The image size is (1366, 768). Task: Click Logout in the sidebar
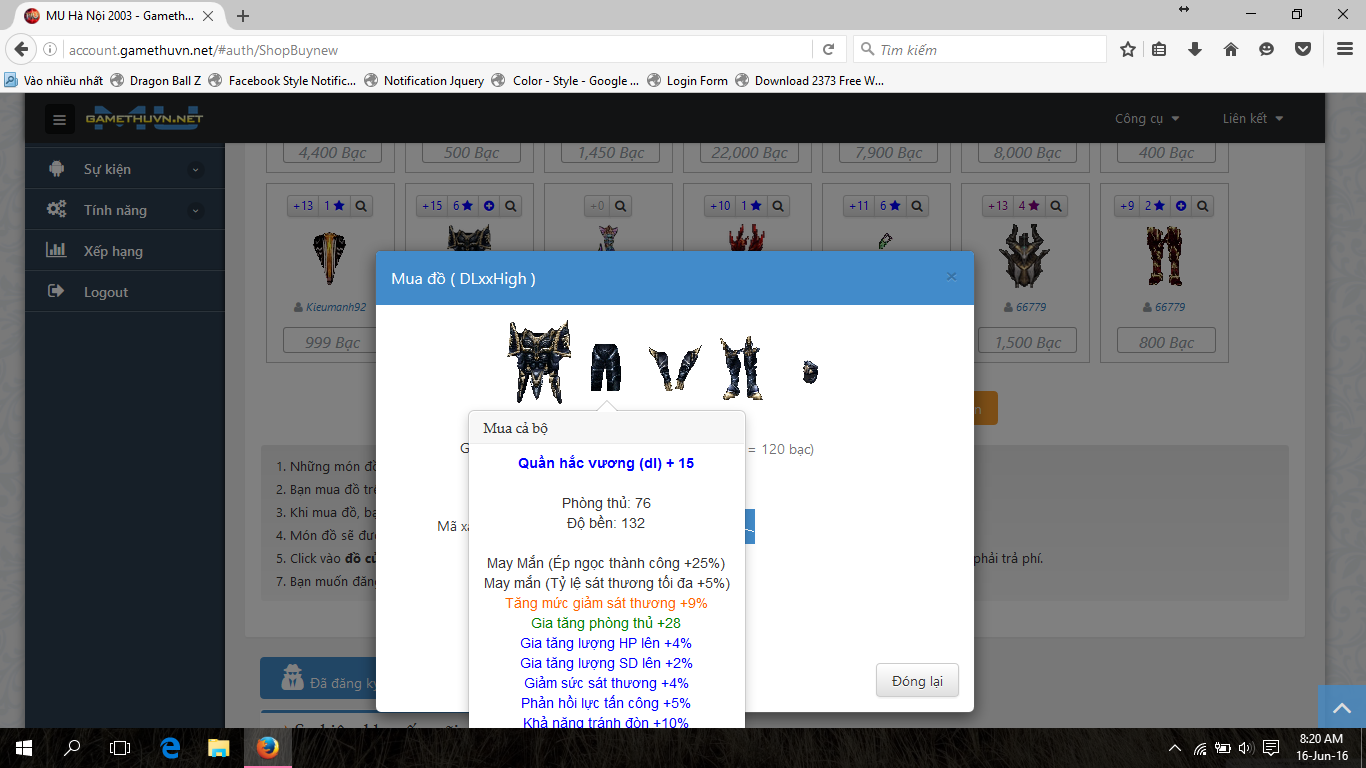(125, 292)
